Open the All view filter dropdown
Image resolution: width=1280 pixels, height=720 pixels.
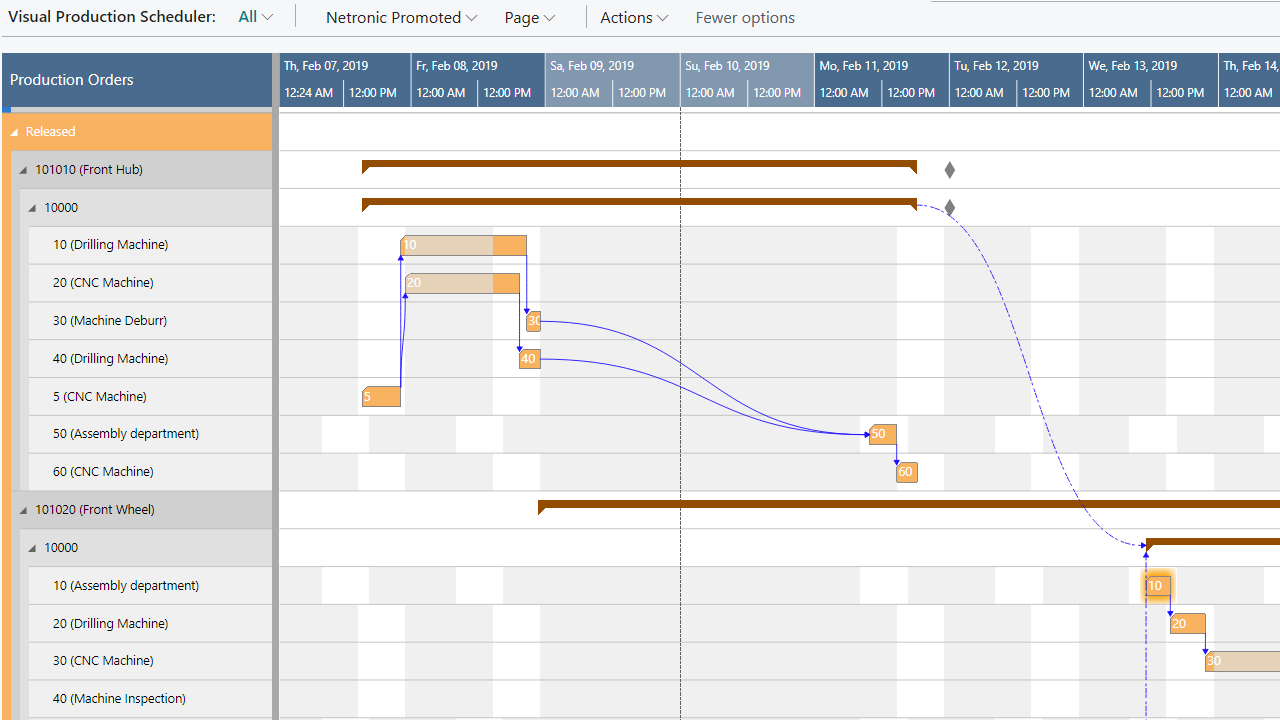pos(255,17)
